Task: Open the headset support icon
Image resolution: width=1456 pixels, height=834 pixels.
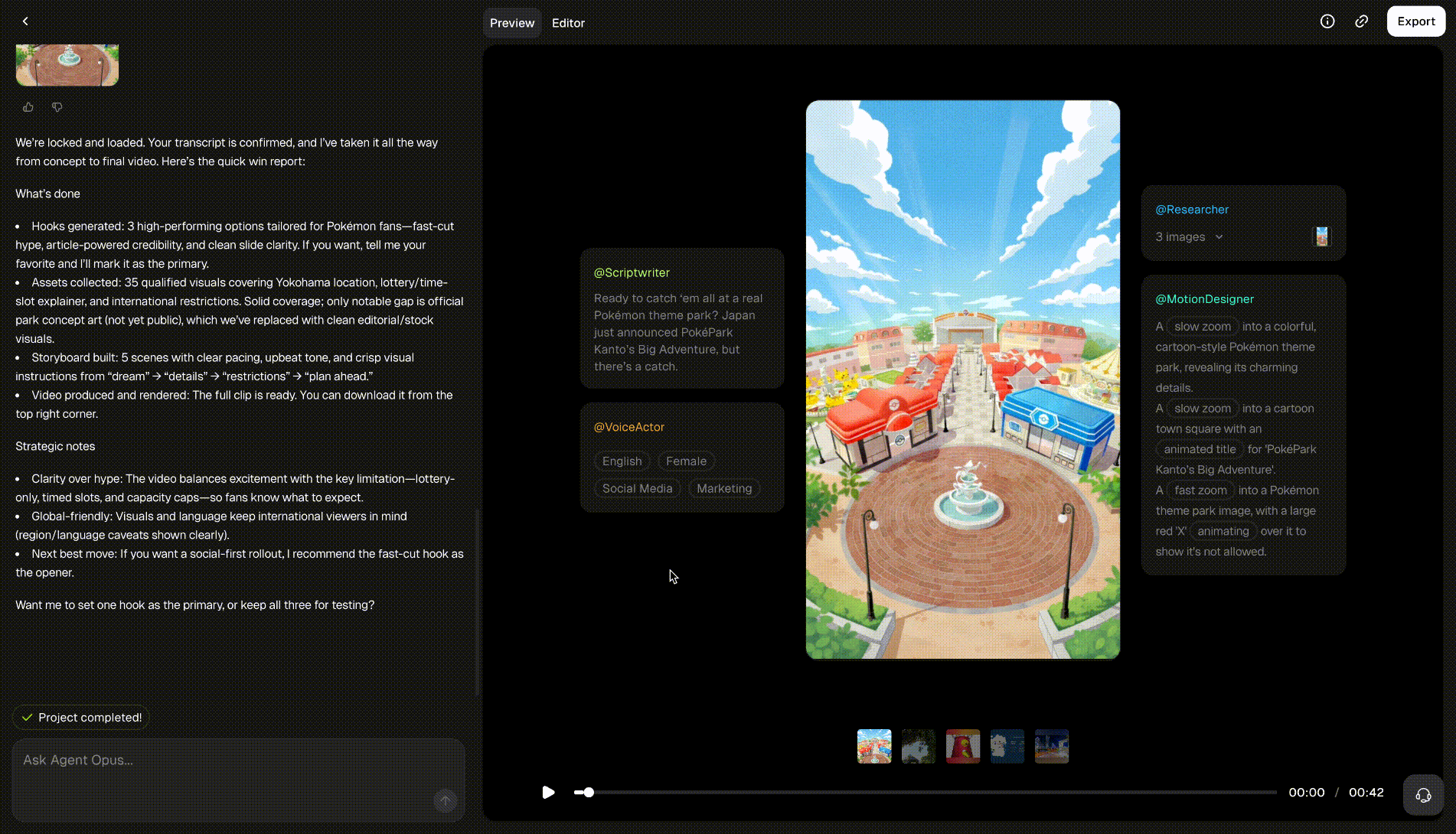Action: [x=1423, y=795]
